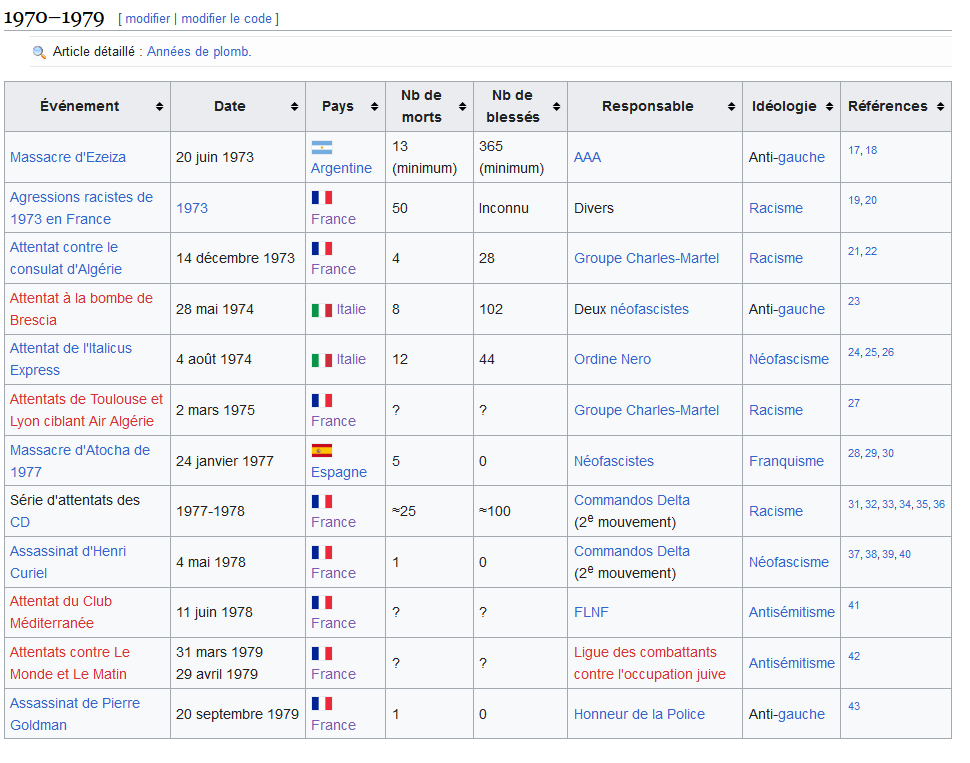Sort by Idéologie column arrows
Screen dimensions: 970x763
click(x=829, y=107)
